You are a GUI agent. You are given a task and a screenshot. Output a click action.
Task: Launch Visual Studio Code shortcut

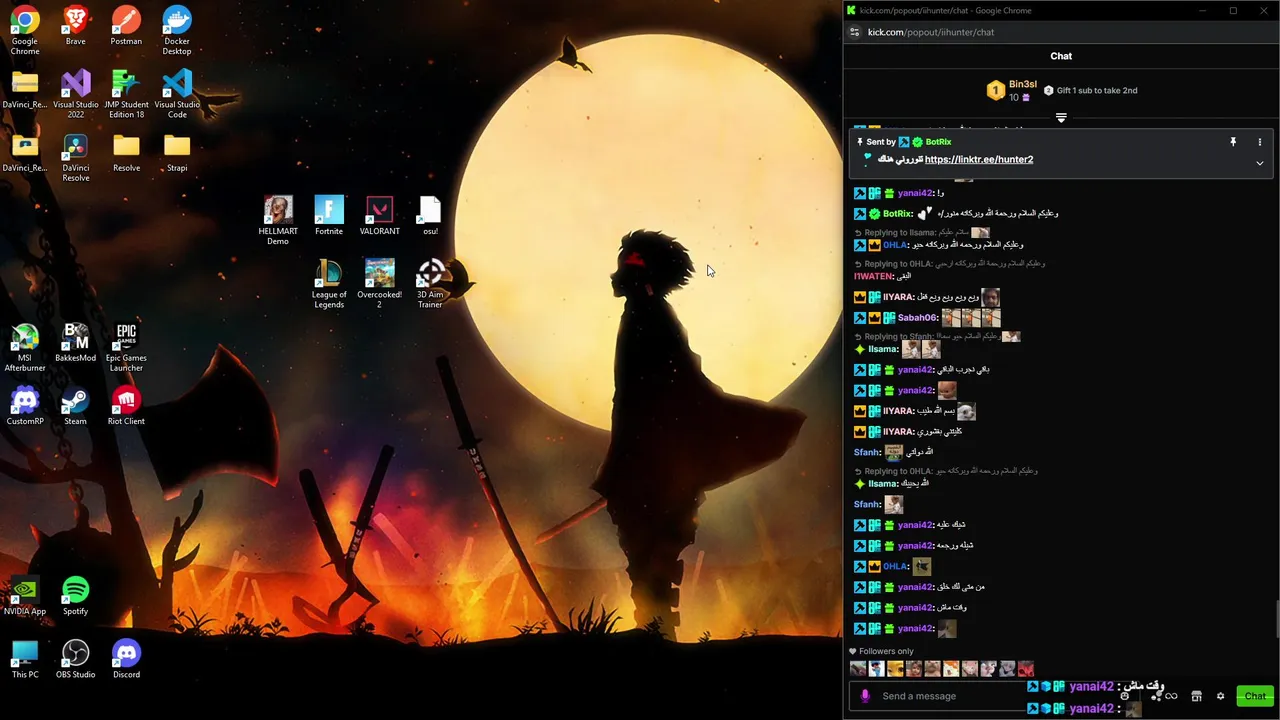point(177,94)
